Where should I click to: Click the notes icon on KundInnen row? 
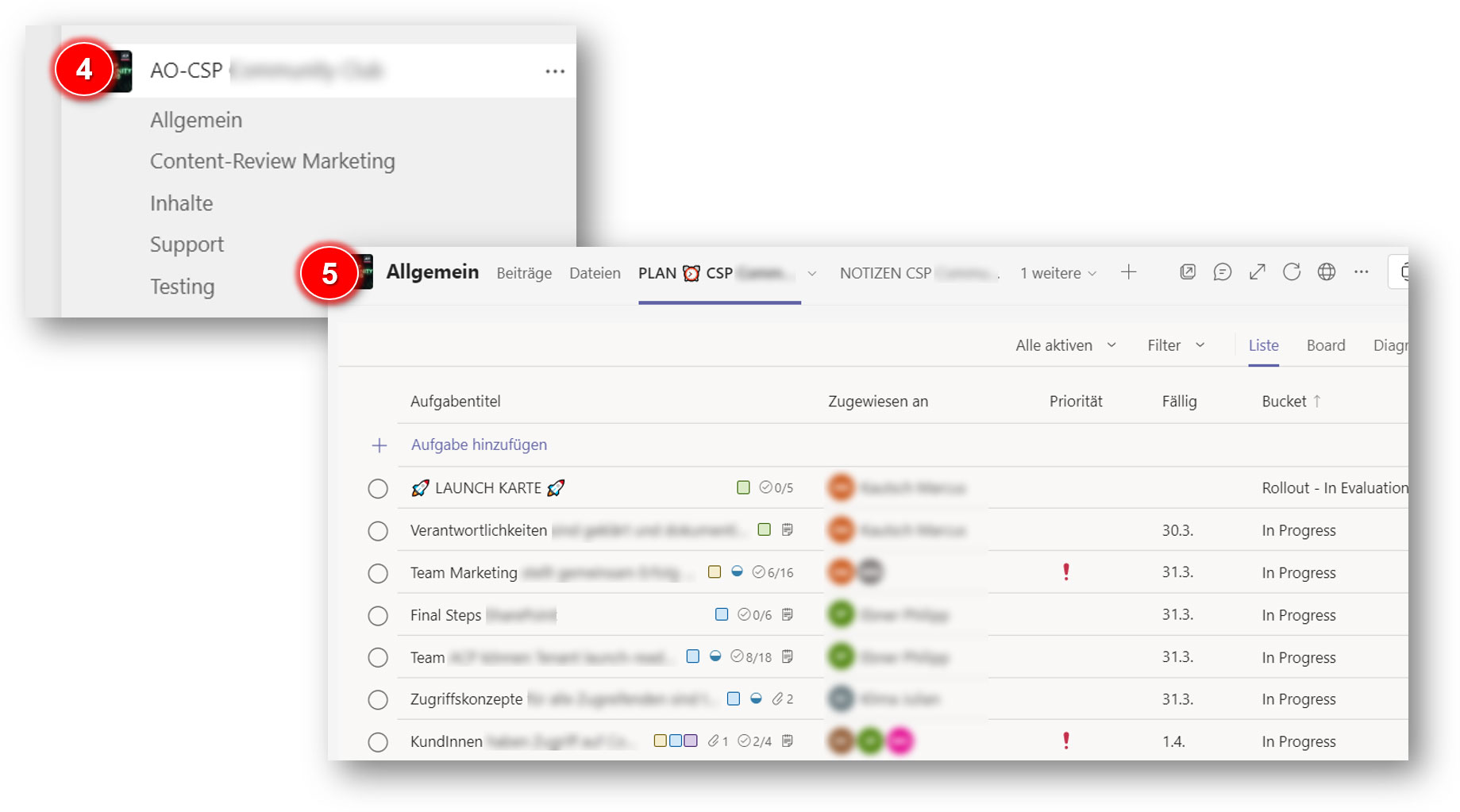pyautogui.click(x=787, y=741)
